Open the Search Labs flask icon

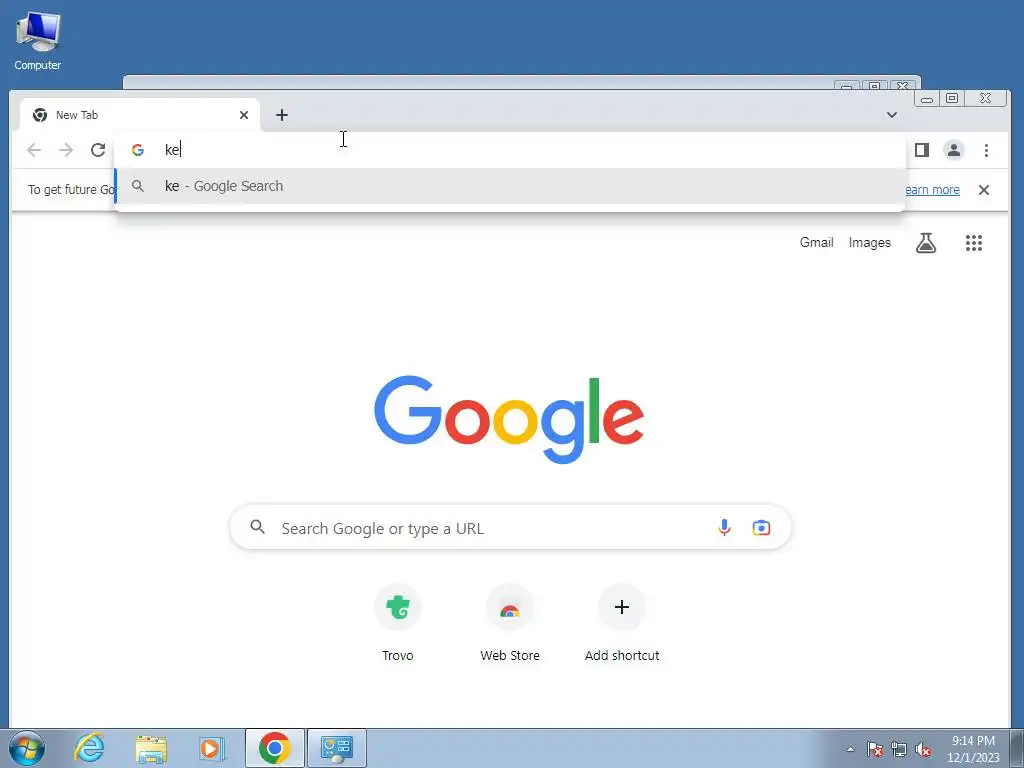click(925, 243)
